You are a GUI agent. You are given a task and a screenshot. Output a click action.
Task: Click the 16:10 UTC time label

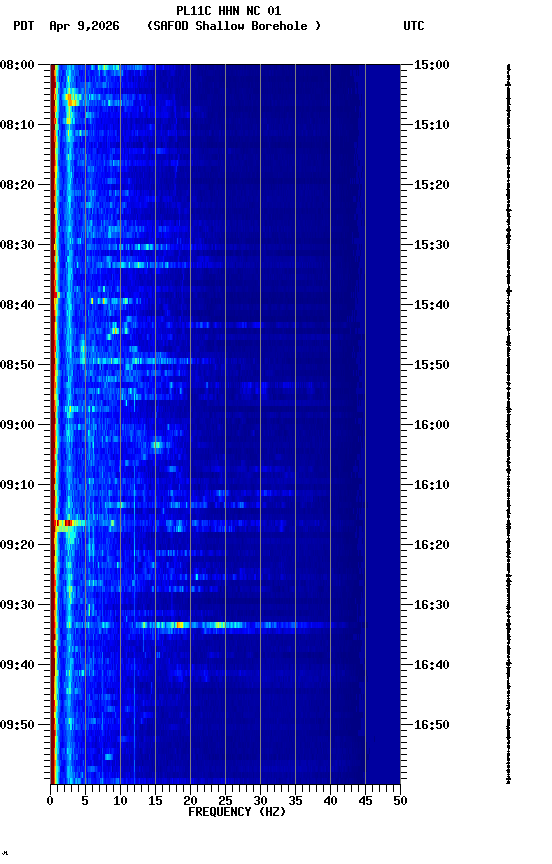point(432,485)
